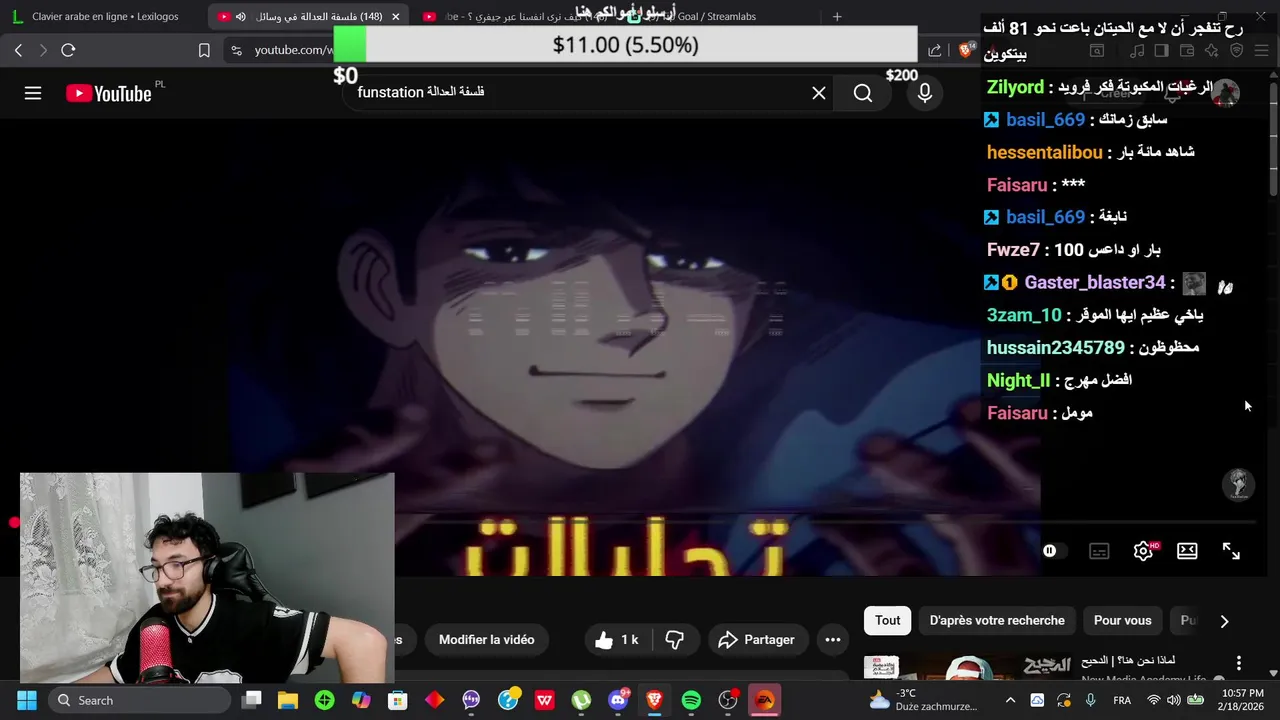Open Brave Shields lion icon
The image size is (1280, 720).
[x=966, y=50]
